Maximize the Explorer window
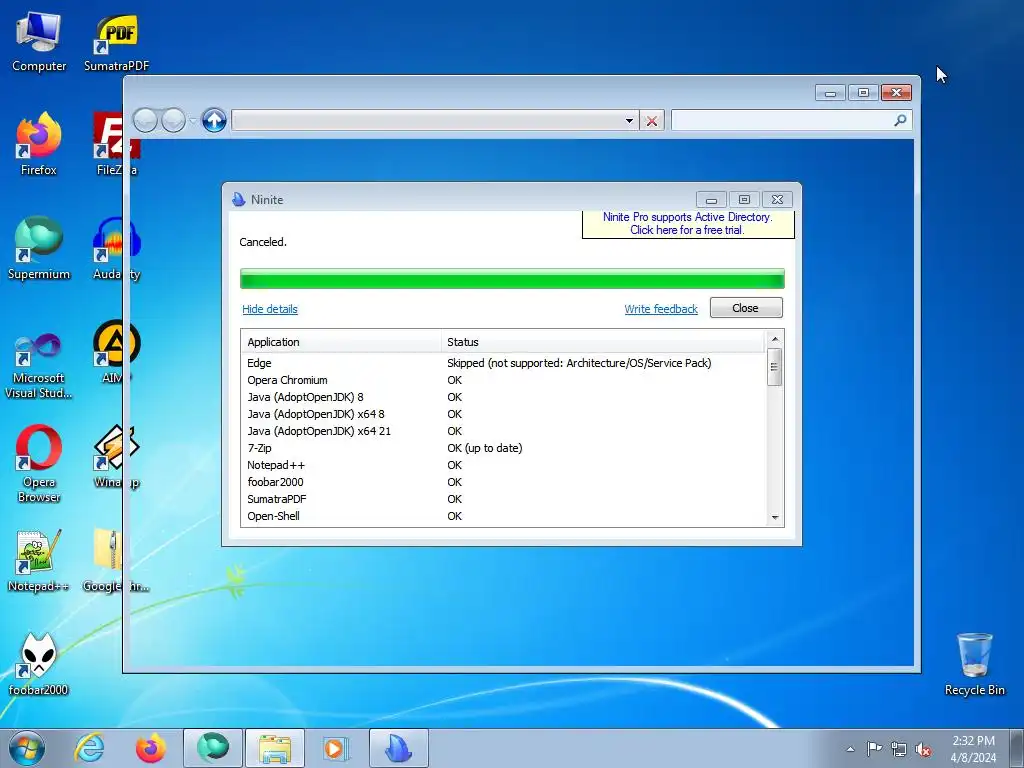The height and width of the screenshot is (768, 1024). 863,93
